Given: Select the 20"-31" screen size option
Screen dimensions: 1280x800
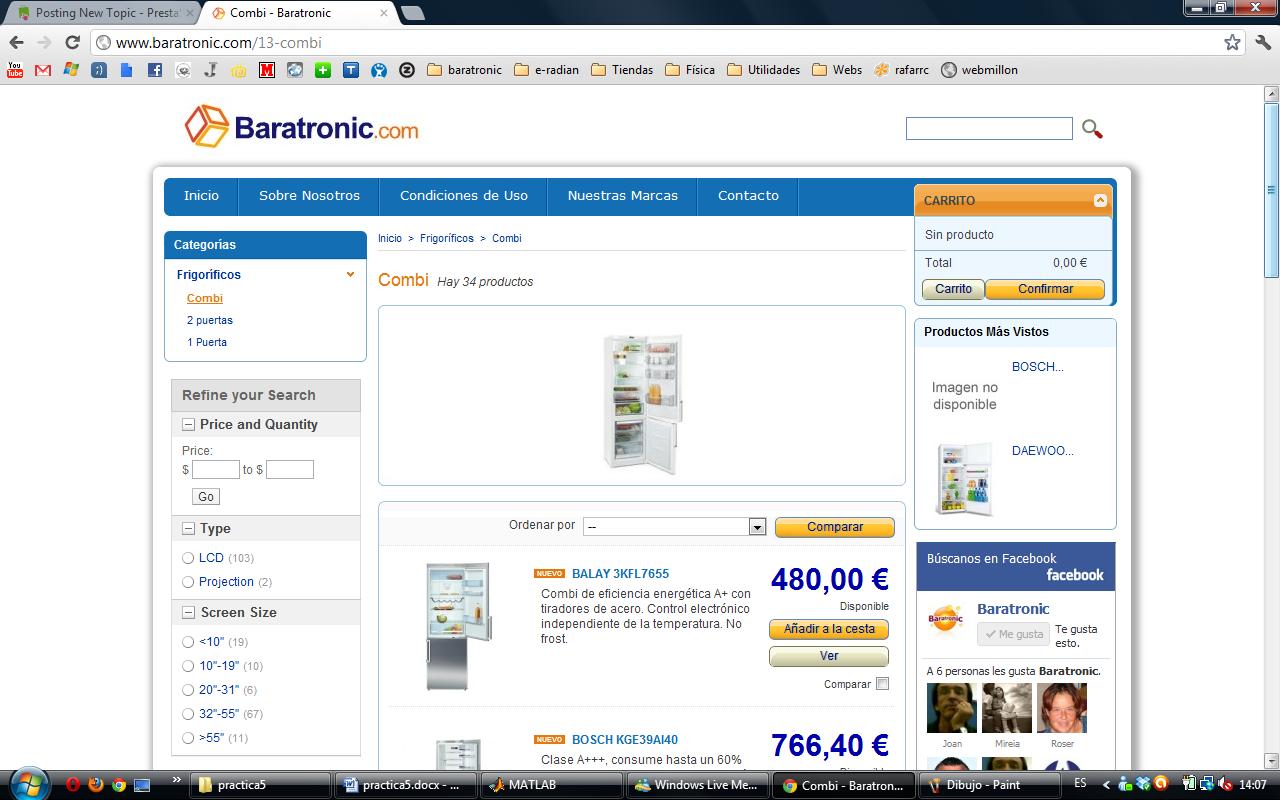Looking at the screenshot, I should click(x=188, y=690).
